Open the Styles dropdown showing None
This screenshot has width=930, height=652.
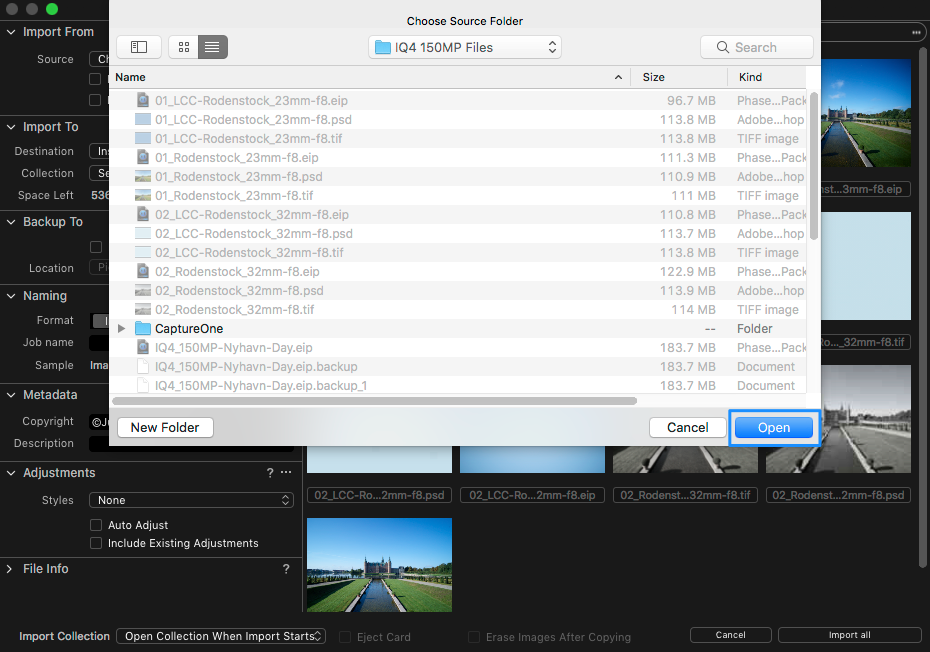191,500
